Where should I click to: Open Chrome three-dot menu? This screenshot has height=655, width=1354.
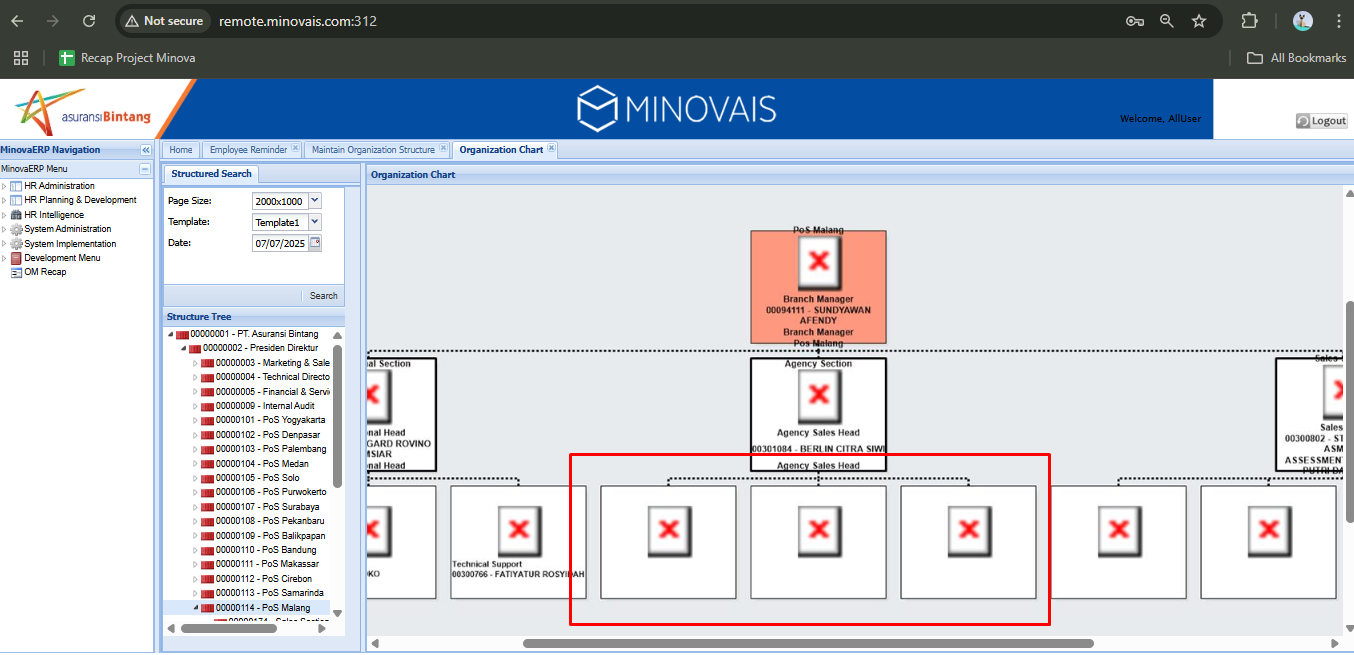pos(1339,21)
